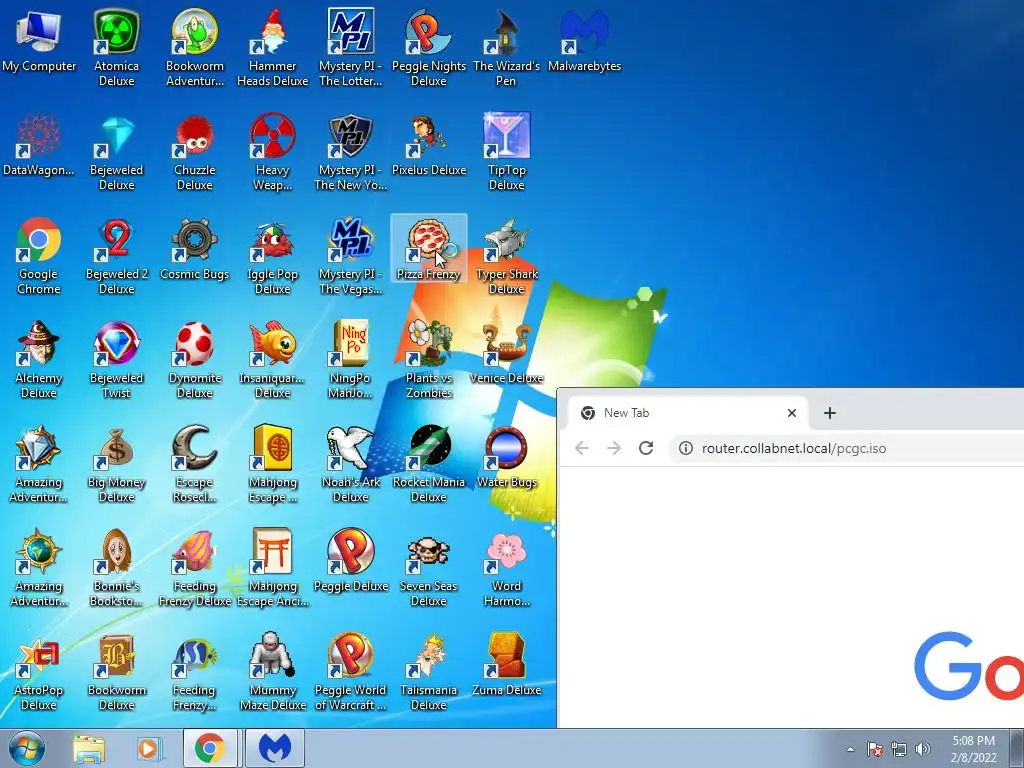Click the Typer Shark Deluxe shortcut
This screenshot has height=768, width=1024.
tap(506, 256)
